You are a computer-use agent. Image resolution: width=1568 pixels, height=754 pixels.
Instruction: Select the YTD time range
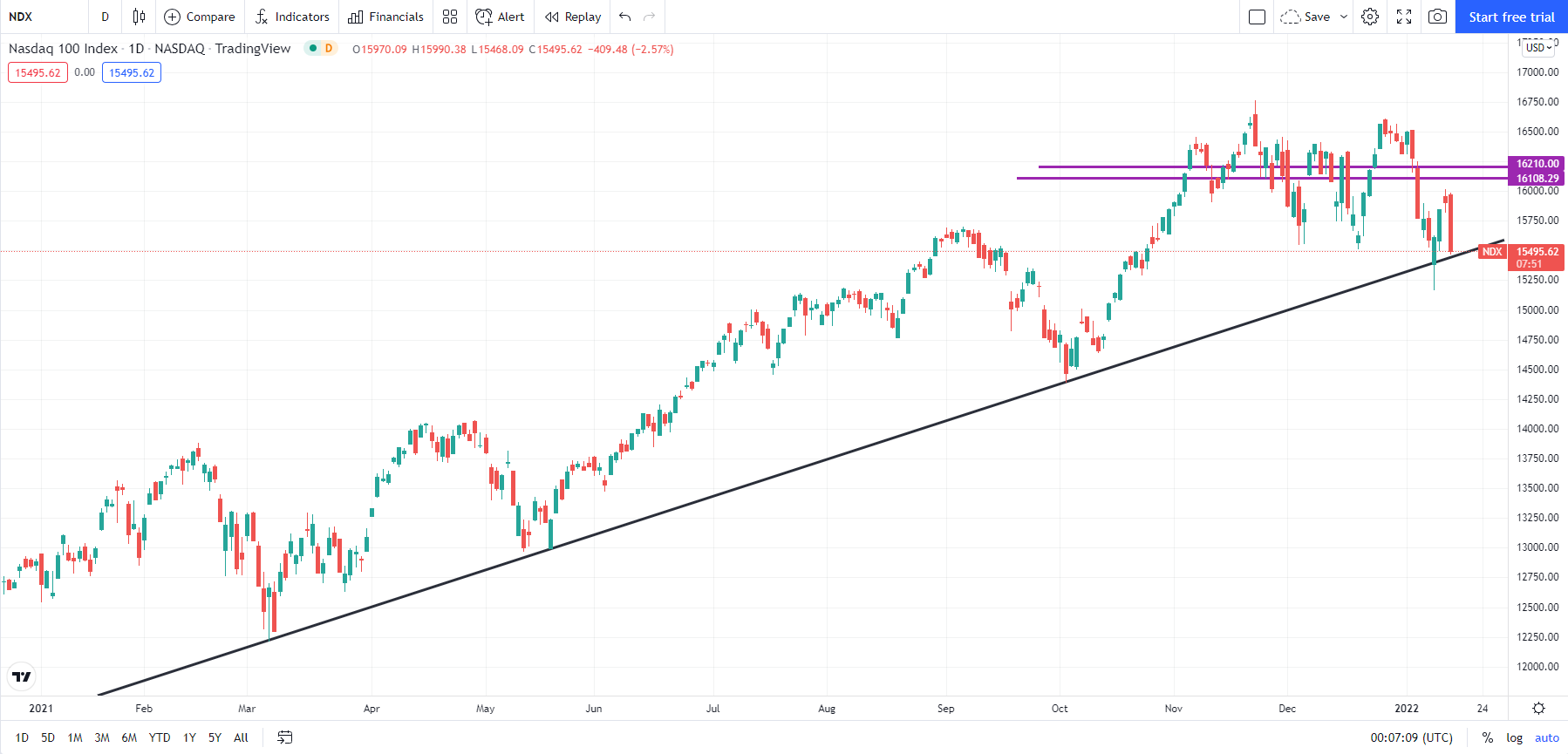[160, 737]
